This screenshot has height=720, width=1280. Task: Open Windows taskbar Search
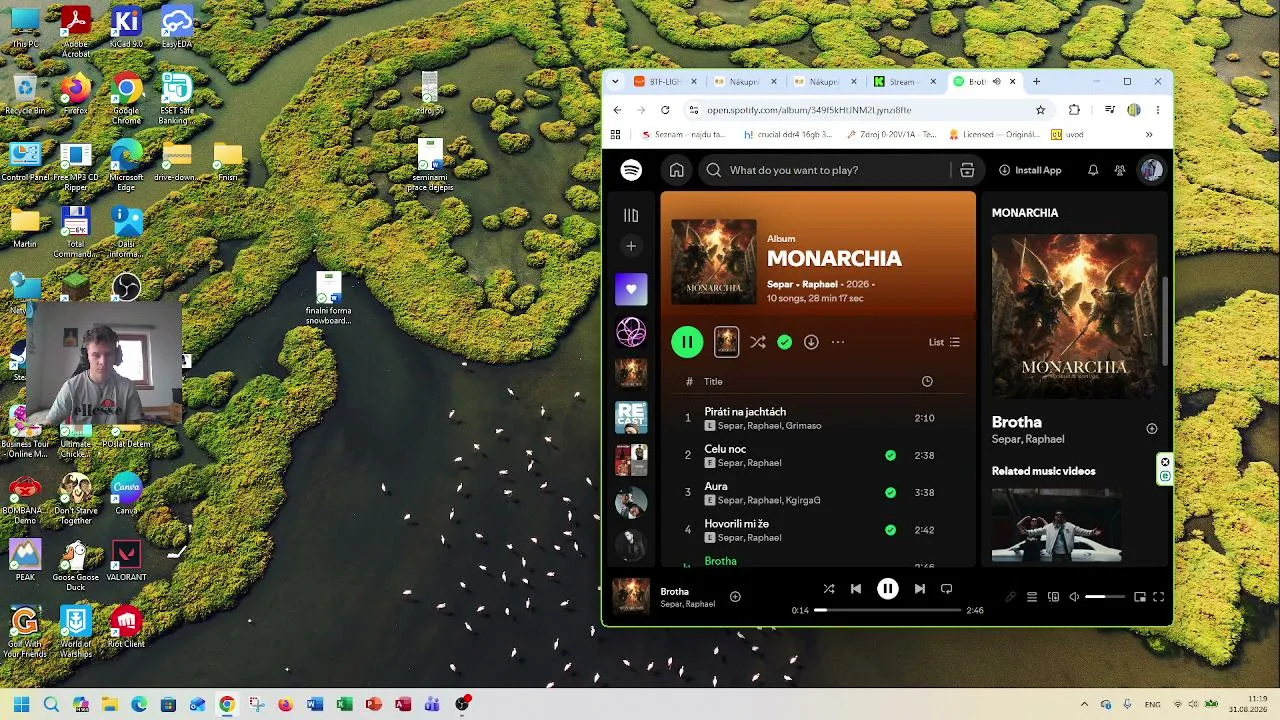pyautogui.click(x=51, y=704)
